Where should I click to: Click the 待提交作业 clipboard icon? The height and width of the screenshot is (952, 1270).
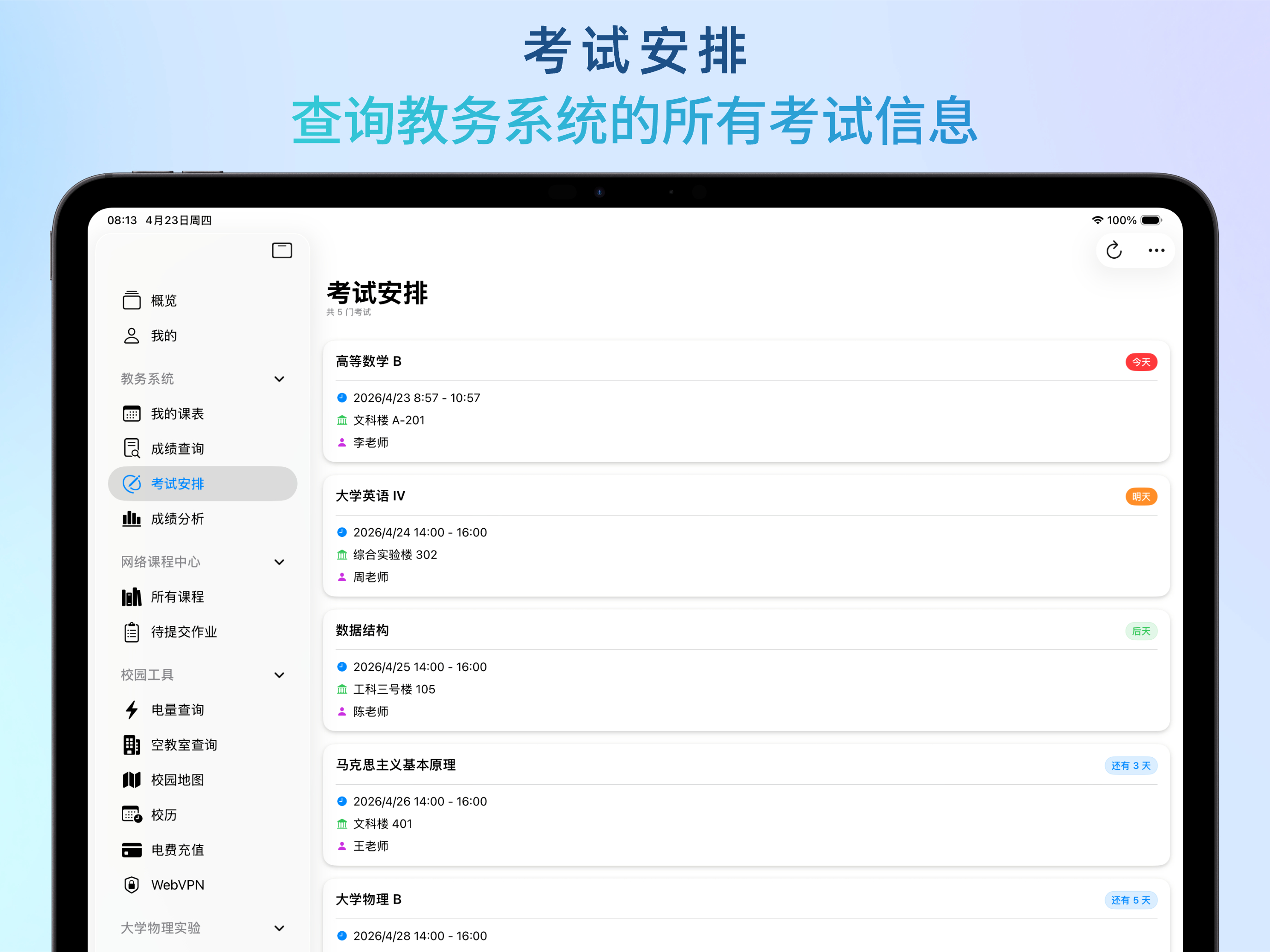point(132,632)
